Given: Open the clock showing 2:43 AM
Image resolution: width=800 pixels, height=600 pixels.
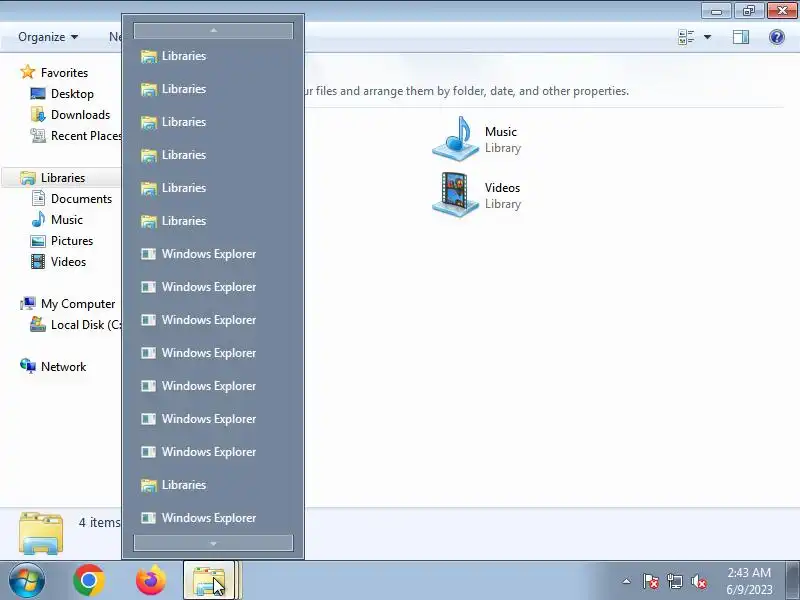Looking at the screenshot, I should point(749,581).
